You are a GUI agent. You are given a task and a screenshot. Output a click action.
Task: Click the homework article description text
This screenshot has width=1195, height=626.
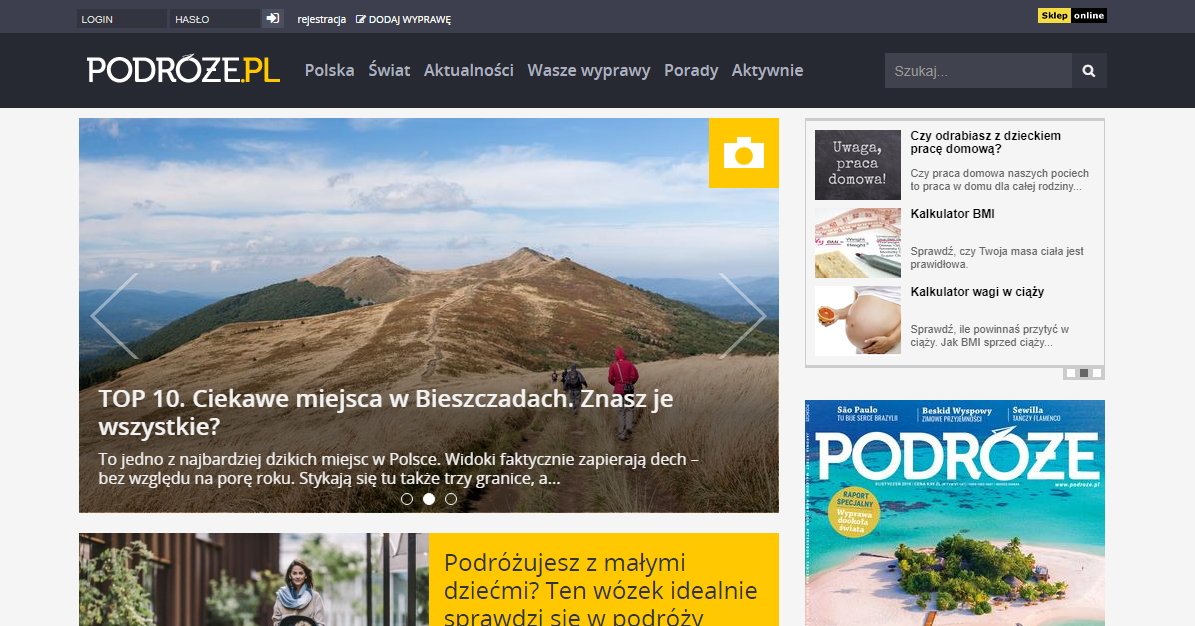(1000, 180)
